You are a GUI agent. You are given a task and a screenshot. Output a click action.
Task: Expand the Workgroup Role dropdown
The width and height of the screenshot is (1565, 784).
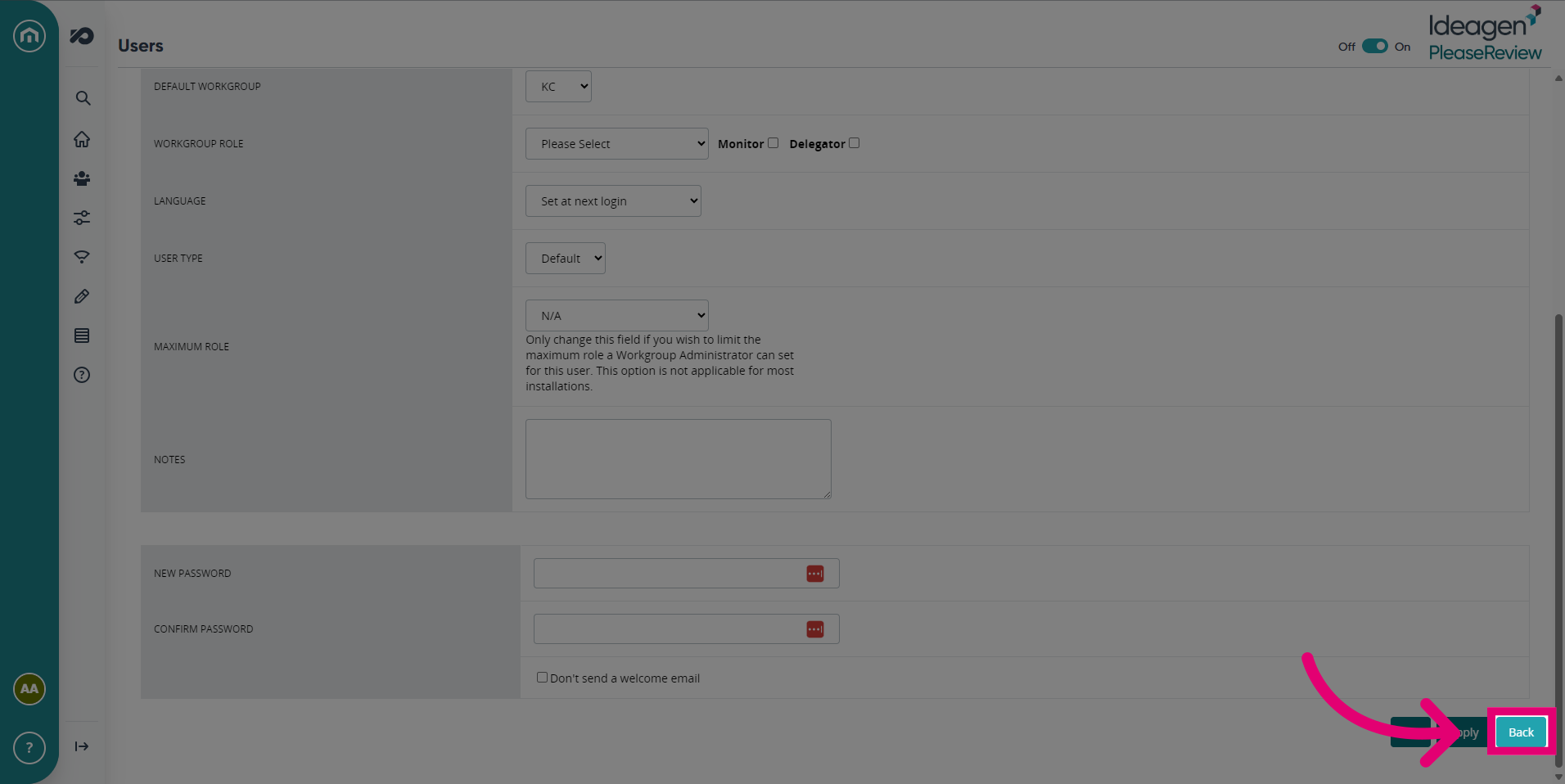617,143
